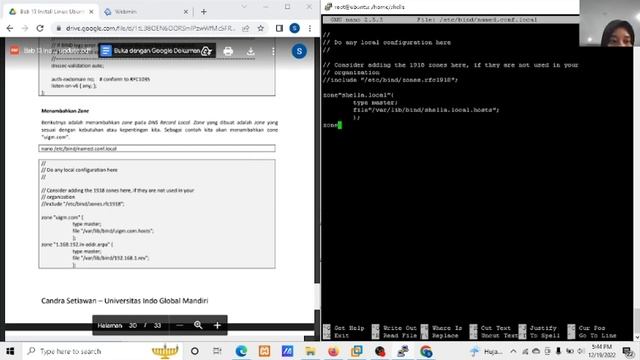Print the PDF from the Drive viewer
The image size is (640, 360).
tap(228, 51)
